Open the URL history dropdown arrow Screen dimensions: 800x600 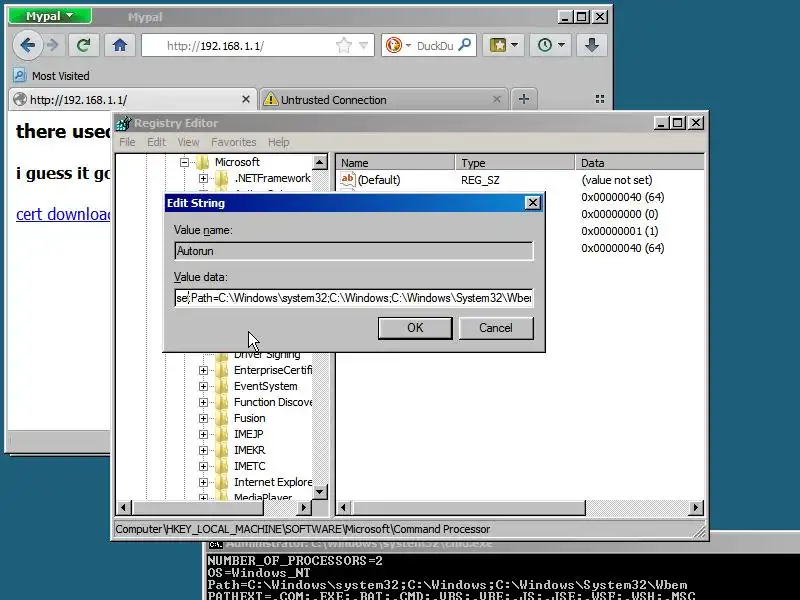point(363,45)
